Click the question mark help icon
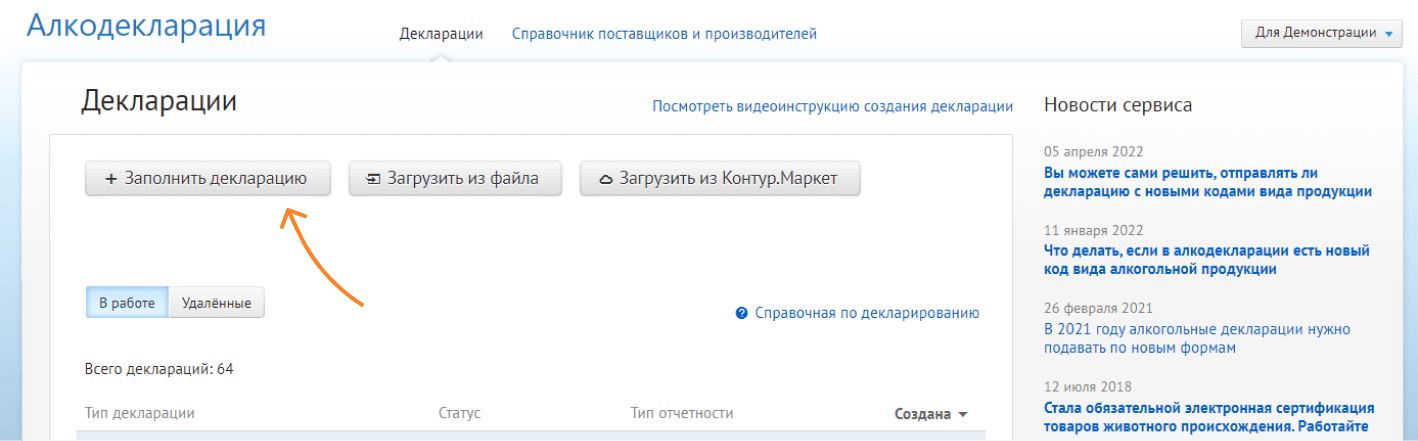The width and height of the screenshot is (1418, 441). pos(742,313)
